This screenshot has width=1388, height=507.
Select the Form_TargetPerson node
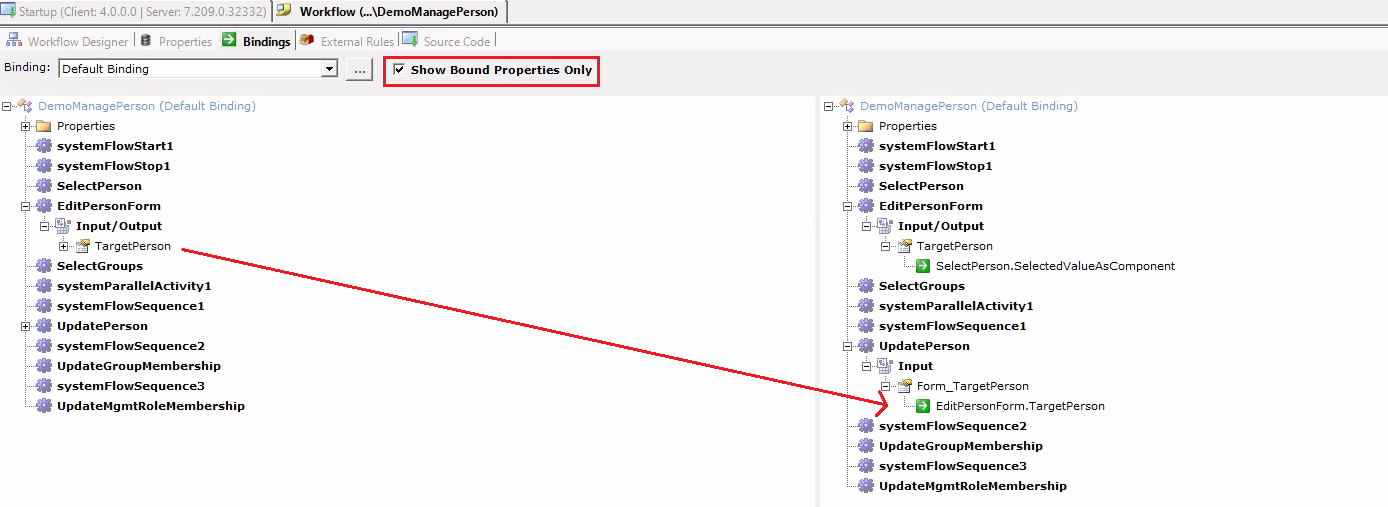[x=972, y=386]
